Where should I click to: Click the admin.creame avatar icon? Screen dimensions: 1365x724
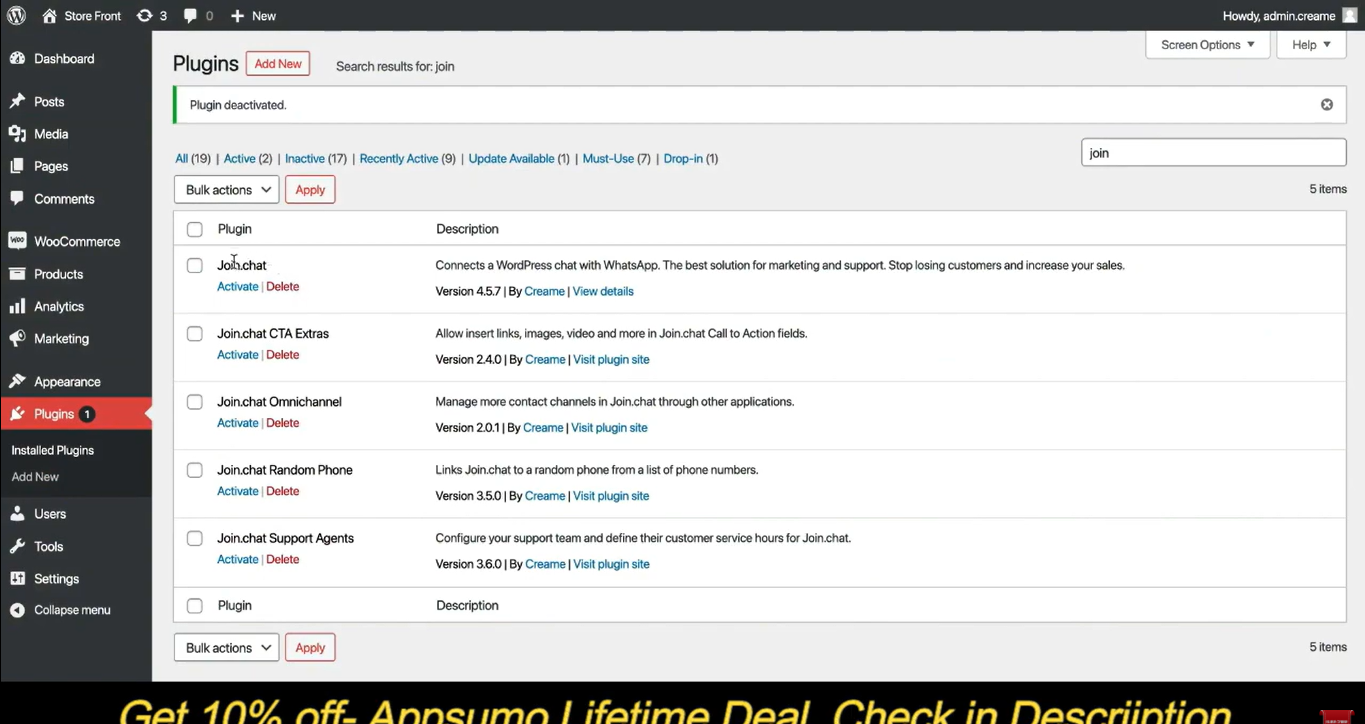pyautogui.click(x=1350, y=16)
